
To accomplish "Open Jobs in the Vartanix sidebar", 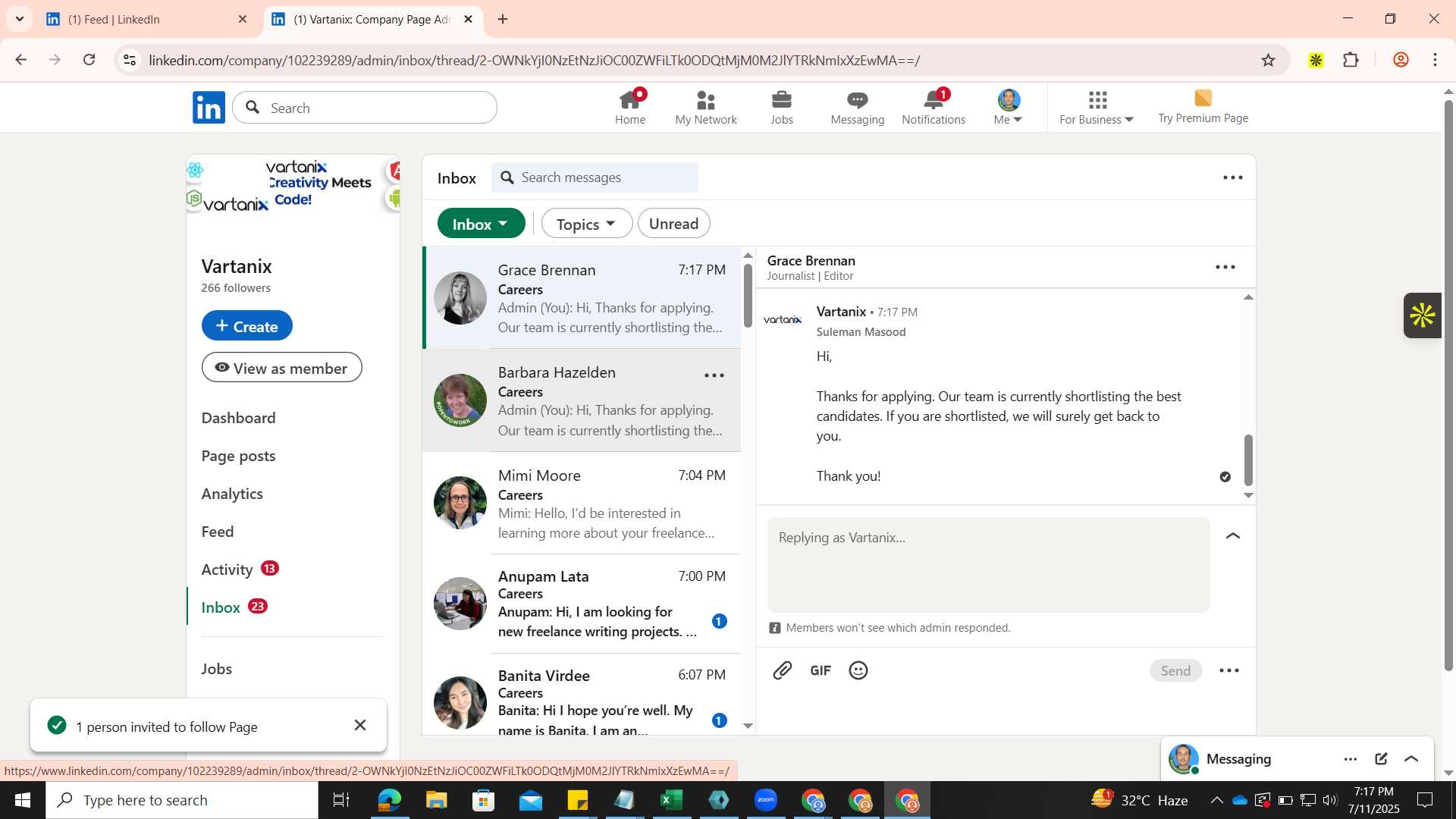I will [217, 669].
